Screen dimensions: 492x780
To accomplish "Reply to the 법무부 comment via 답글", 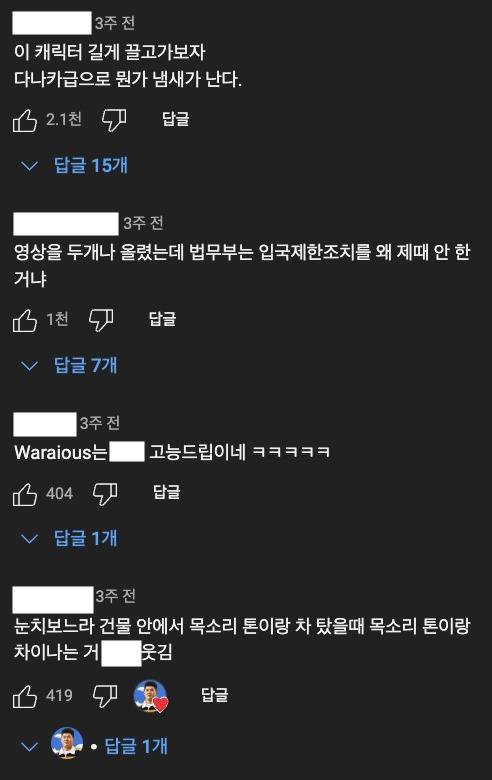I will (x=162, y=319).
